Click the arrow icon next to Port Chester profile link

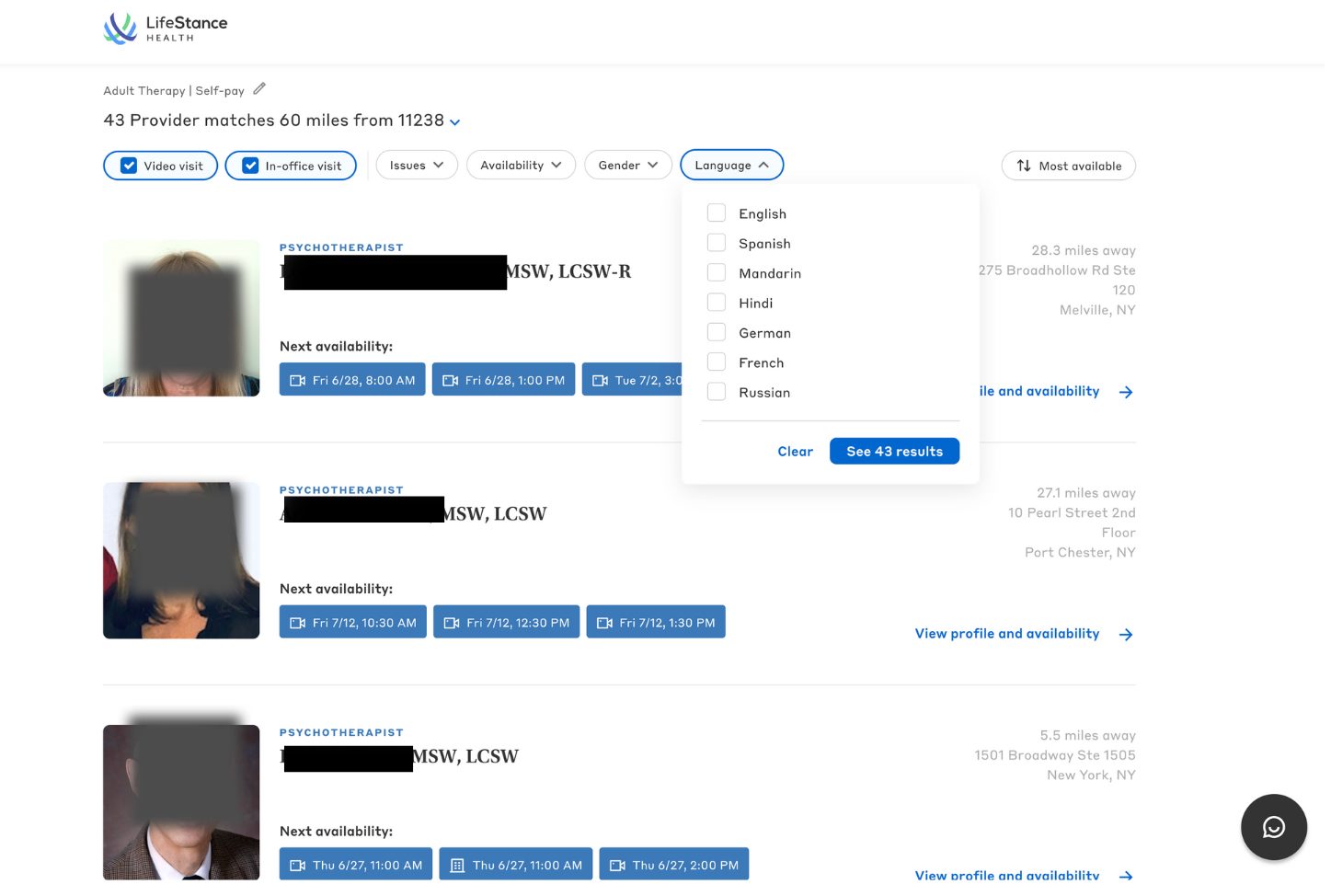1125,635
